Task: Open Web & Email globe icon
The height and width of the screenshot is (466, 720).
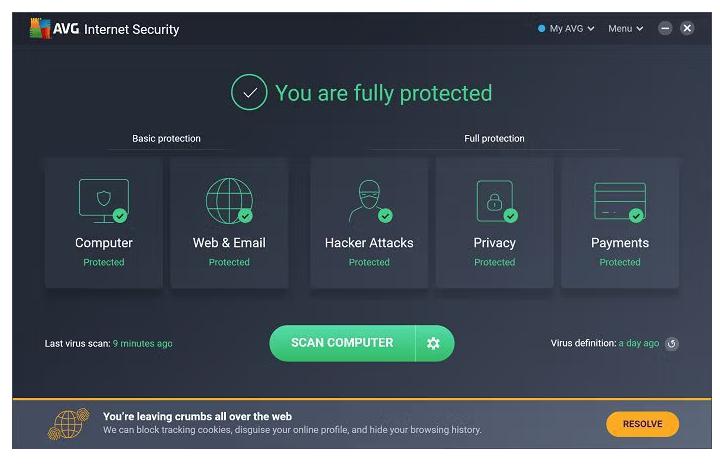Action: click(229, 200)
